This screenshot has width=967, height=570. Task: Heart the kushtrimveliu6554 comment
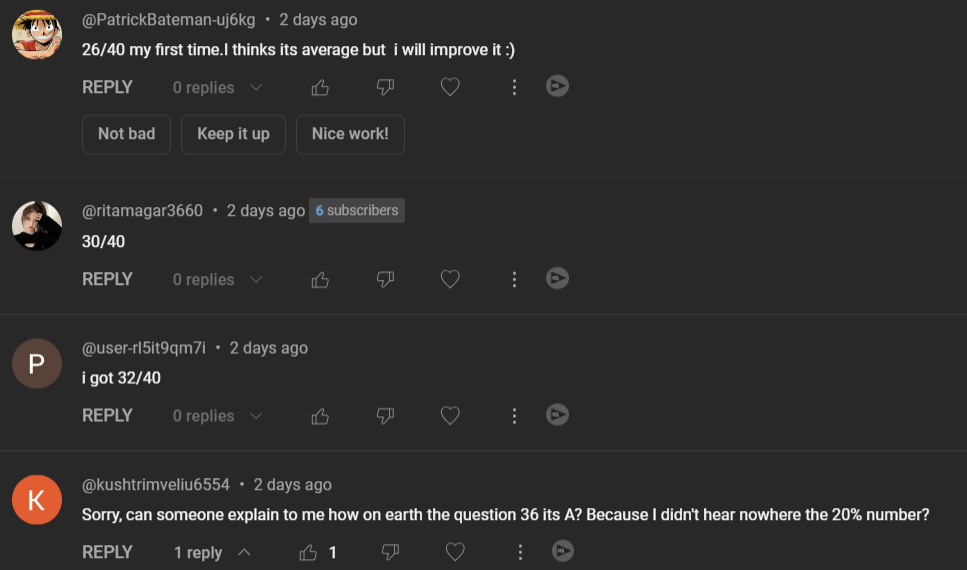coord(455,552)
